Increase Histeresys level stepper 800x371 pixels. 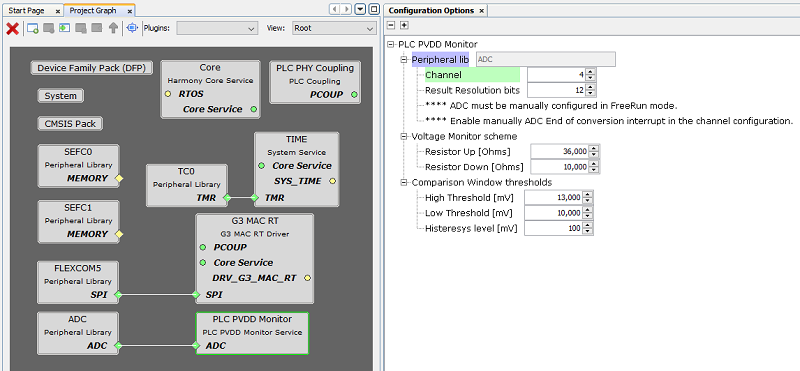click(587, 225)
